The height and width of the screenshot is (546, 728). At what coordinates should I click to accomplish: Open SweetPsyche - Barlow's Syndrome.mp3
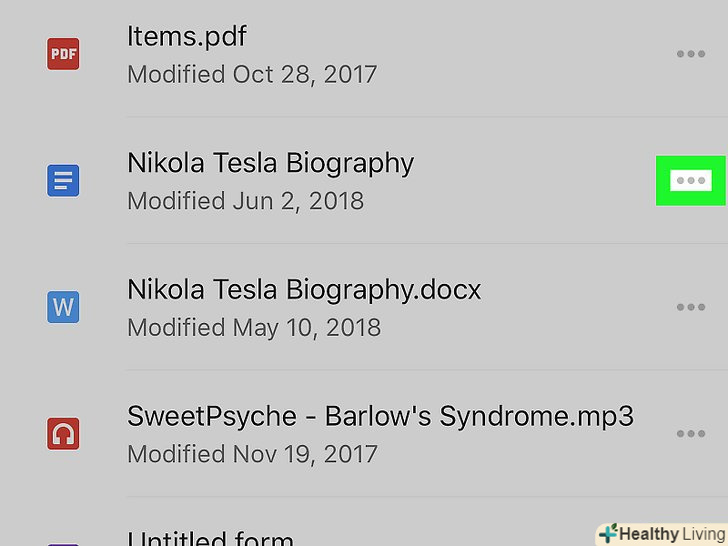click(x=380, y=416)
